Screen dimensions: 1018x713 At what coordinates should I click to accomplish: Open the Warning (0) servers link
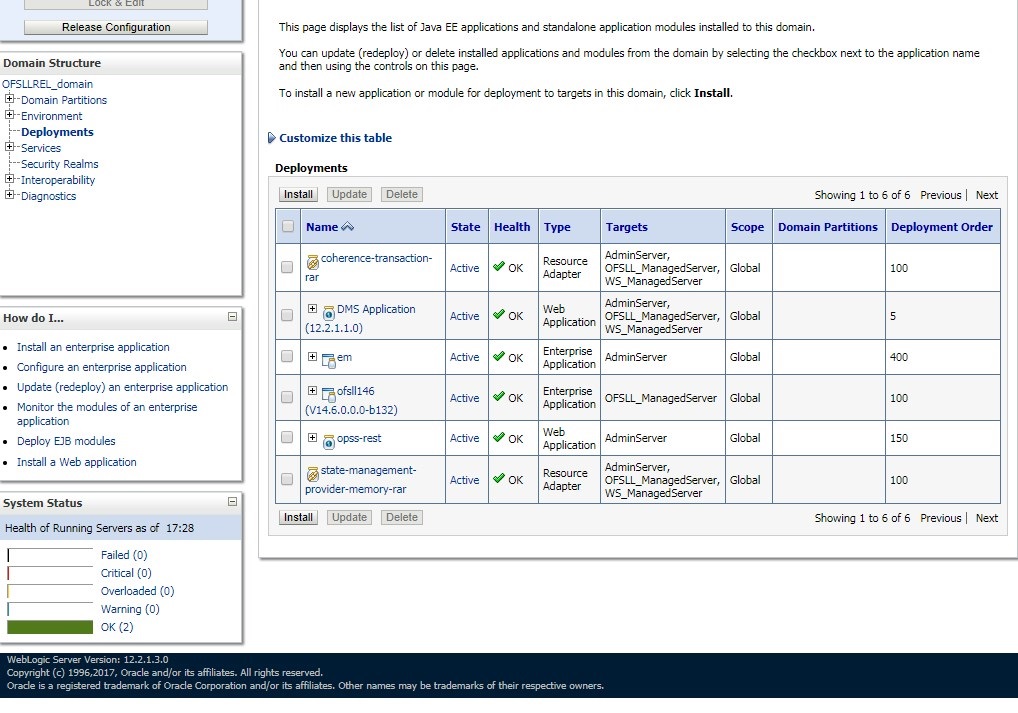click(130, 609)
